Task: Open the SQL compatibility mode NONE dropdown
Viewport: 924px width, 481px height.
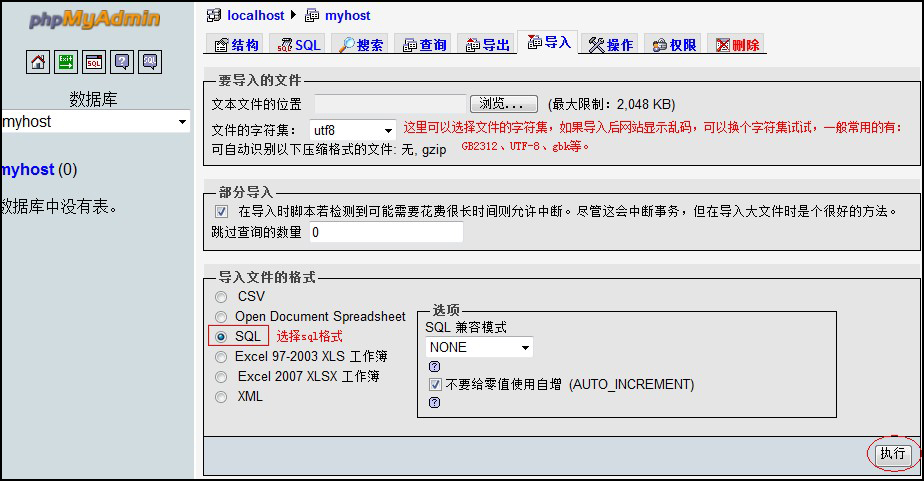Action: pos(479,347)
